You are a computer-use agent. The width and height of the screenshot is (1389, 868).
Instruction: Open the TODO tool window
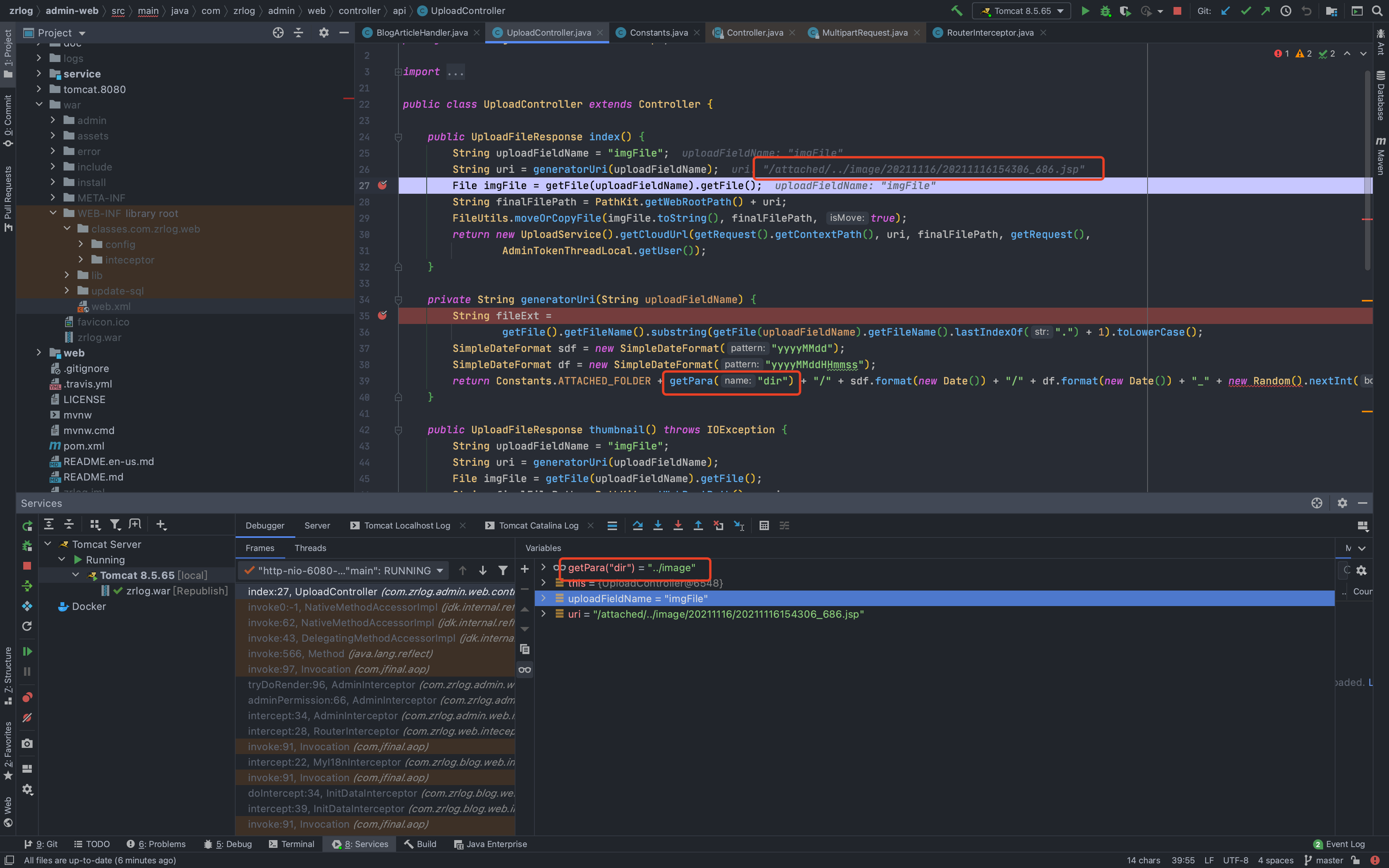click(92, 844)
